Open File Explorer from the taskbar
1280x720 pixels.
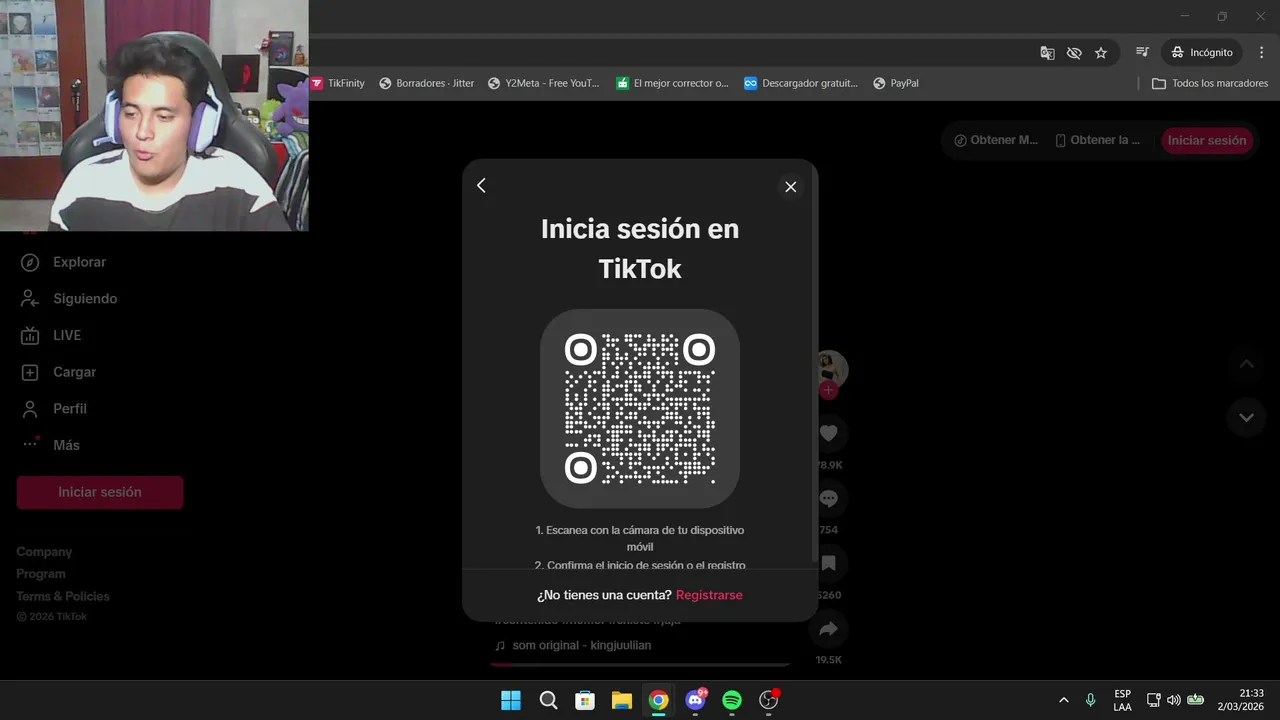(622, 700)
